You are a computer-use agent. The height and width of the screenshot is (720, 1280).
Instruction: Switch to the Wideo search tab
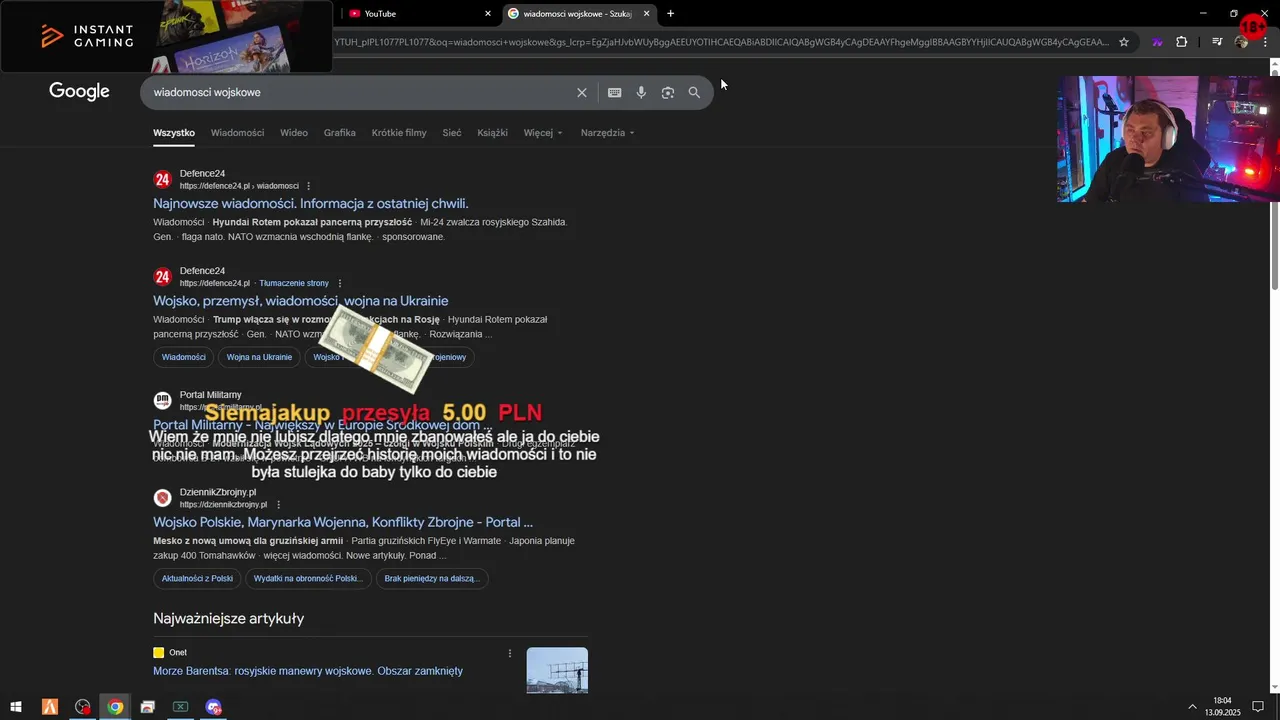(x=294, y=133)
